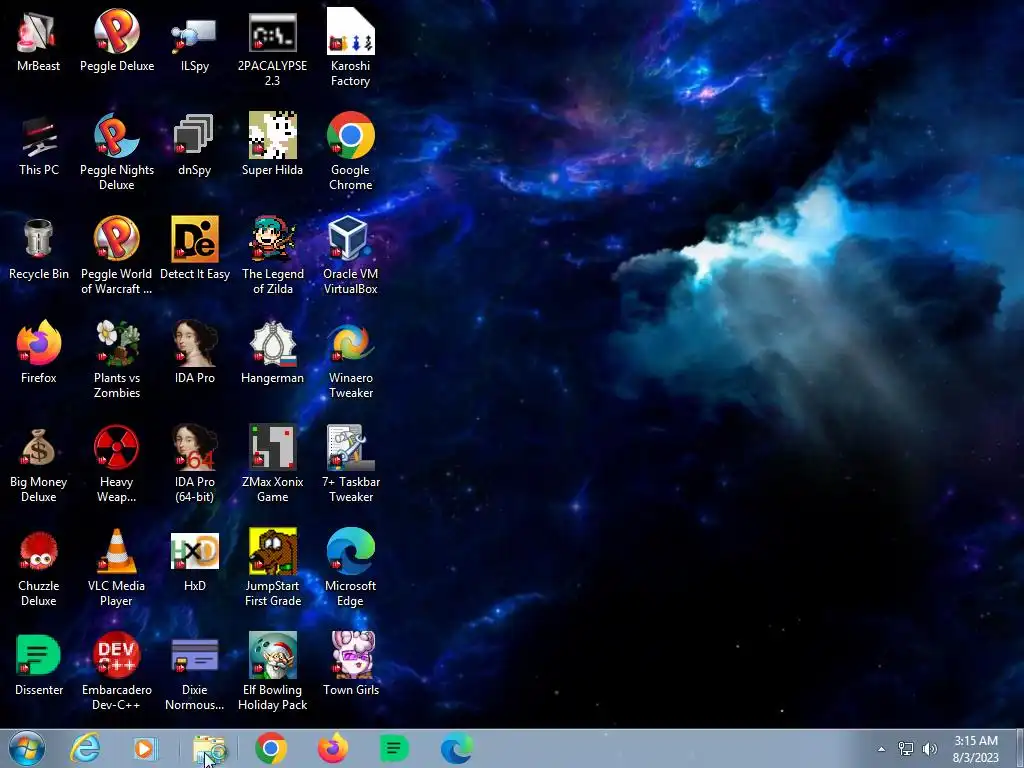Launch Internet Explorer from the taskbar
1024x768 pixels.
point(86,748)
